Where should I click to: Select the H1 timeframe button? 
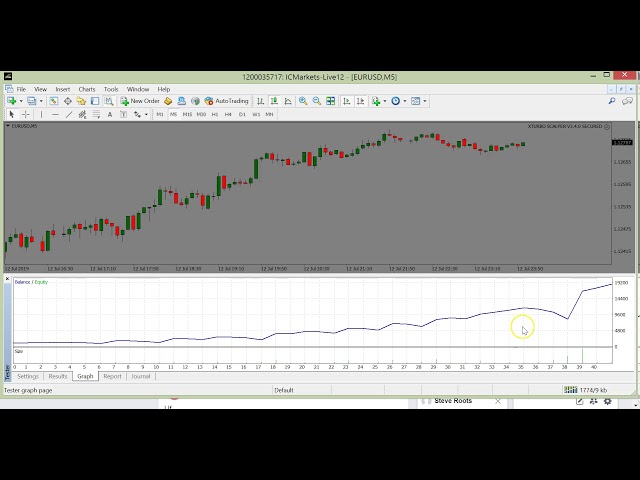tap(215, 114)
